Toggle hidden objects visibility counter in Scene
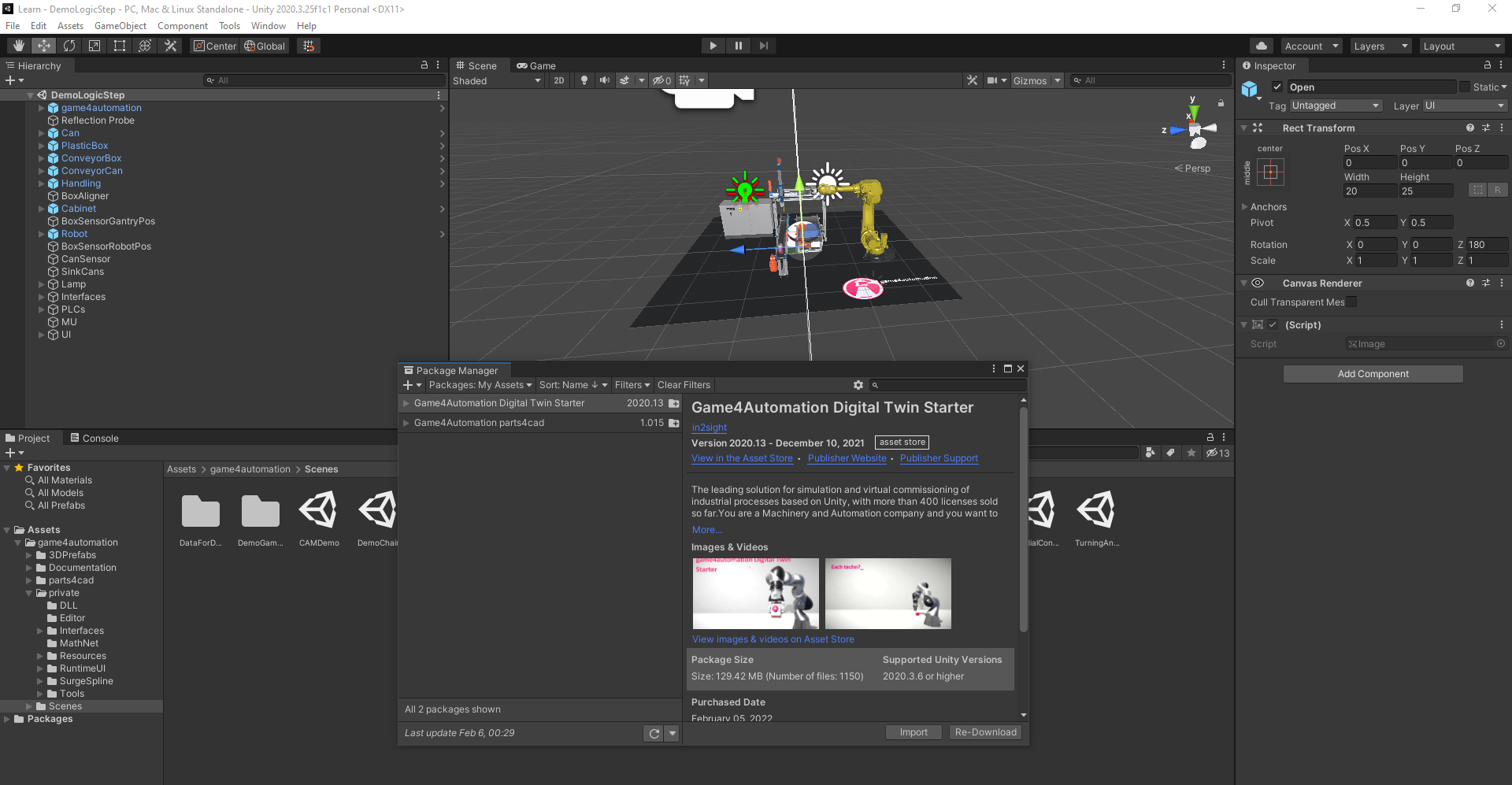The image size is (1512, 785). (x=661, y=80)
